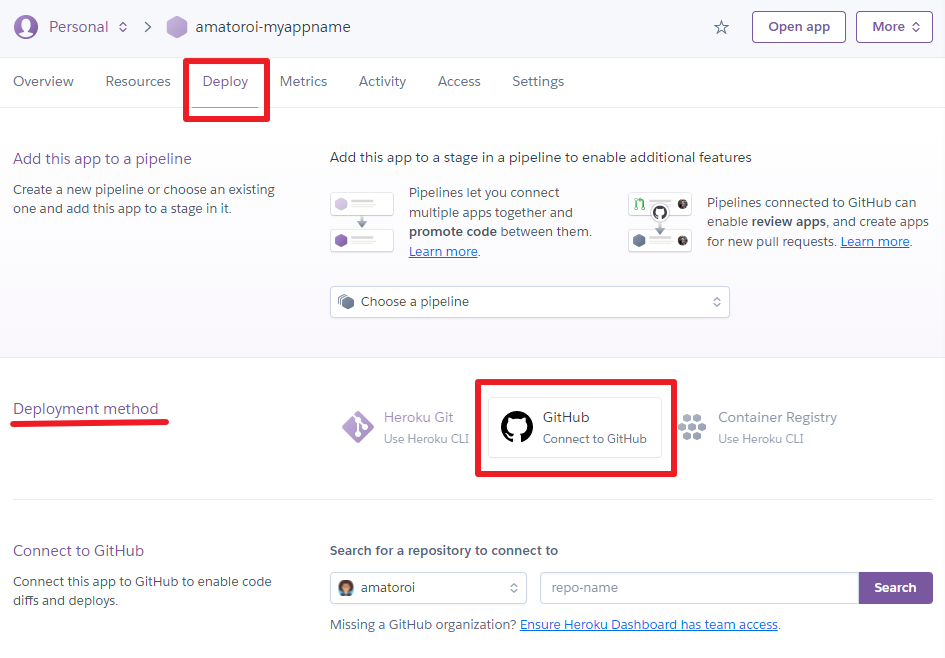Screen dimensions: 945x658
Task: Click the Add this app to a pipeline heading
Action: (x=102, y=158)
